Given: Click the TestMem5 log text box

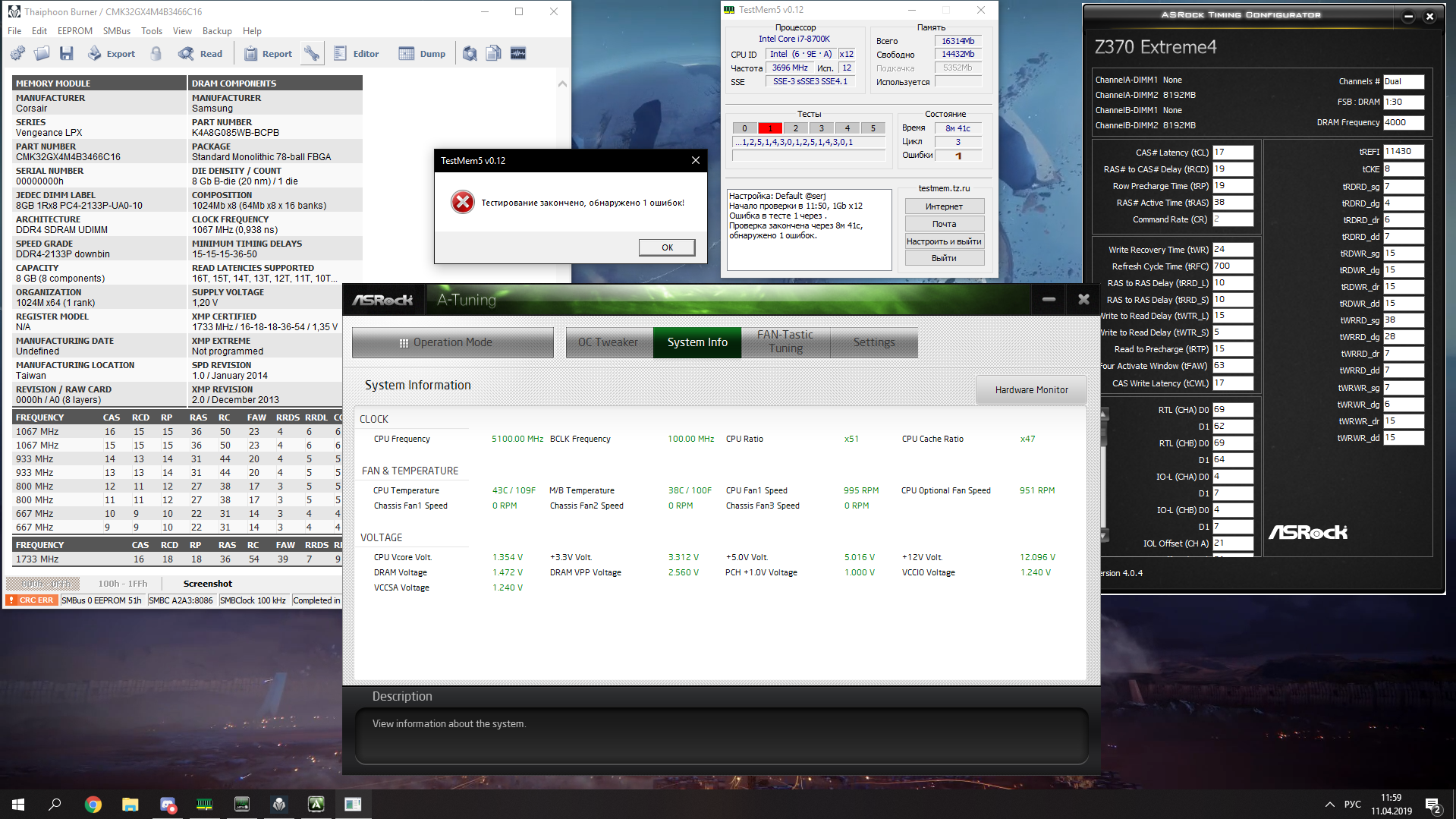Looking at the screenshot, I should point(810,230).
